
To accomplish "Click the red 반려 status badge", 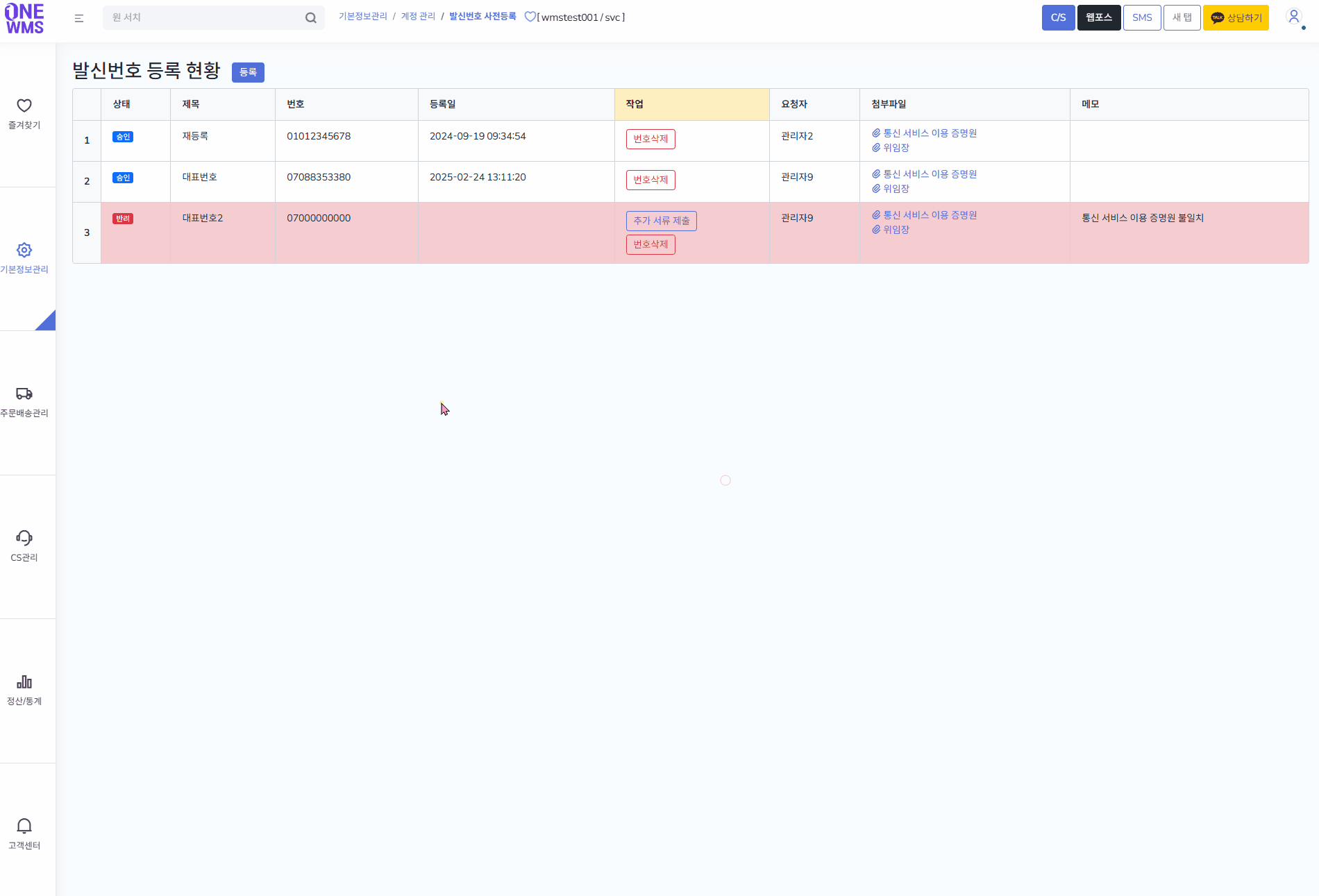I will click(123, 219).
